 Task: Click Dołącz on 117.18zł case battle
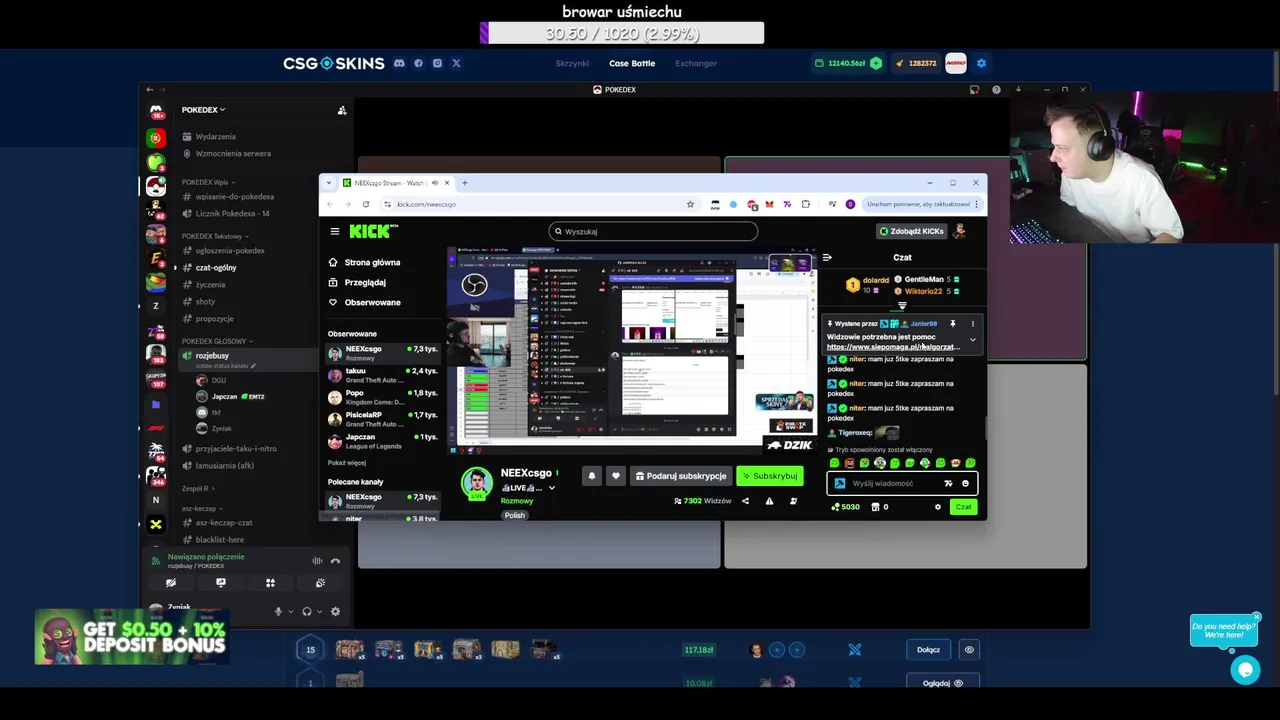pos(928,650)
